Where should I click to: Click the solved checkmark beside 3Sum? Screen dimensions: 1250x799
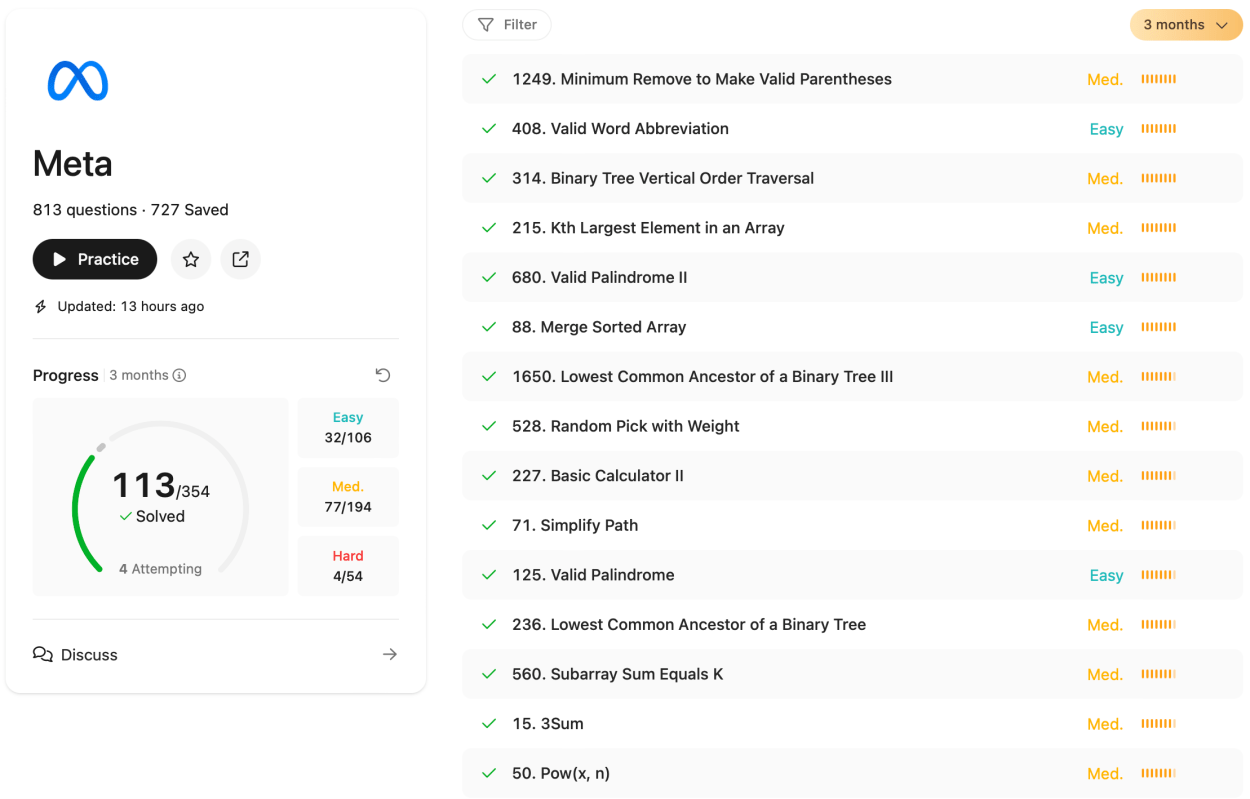[x=489, y=724]
